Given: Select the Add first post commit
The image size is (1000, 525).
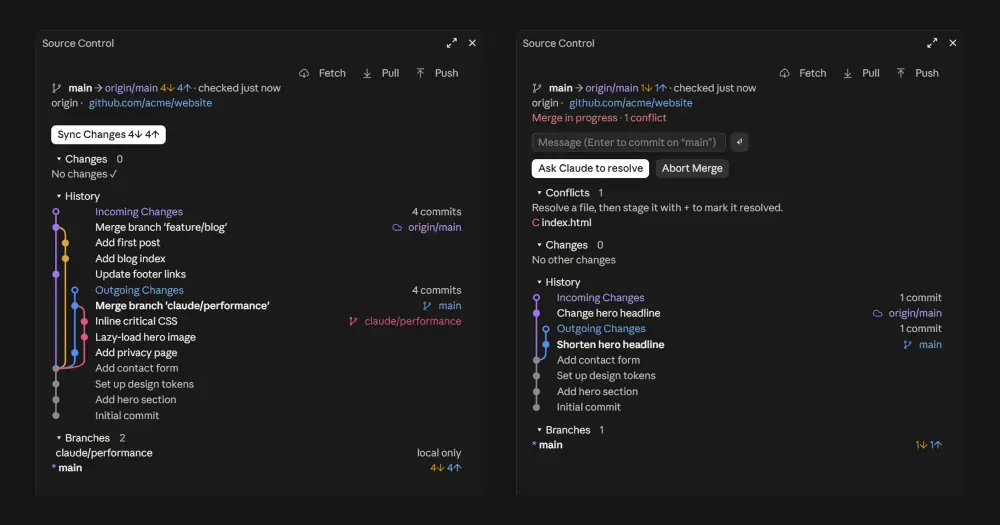Looking at the screenshot, I should pyautogui.click(x=128, y=242).
